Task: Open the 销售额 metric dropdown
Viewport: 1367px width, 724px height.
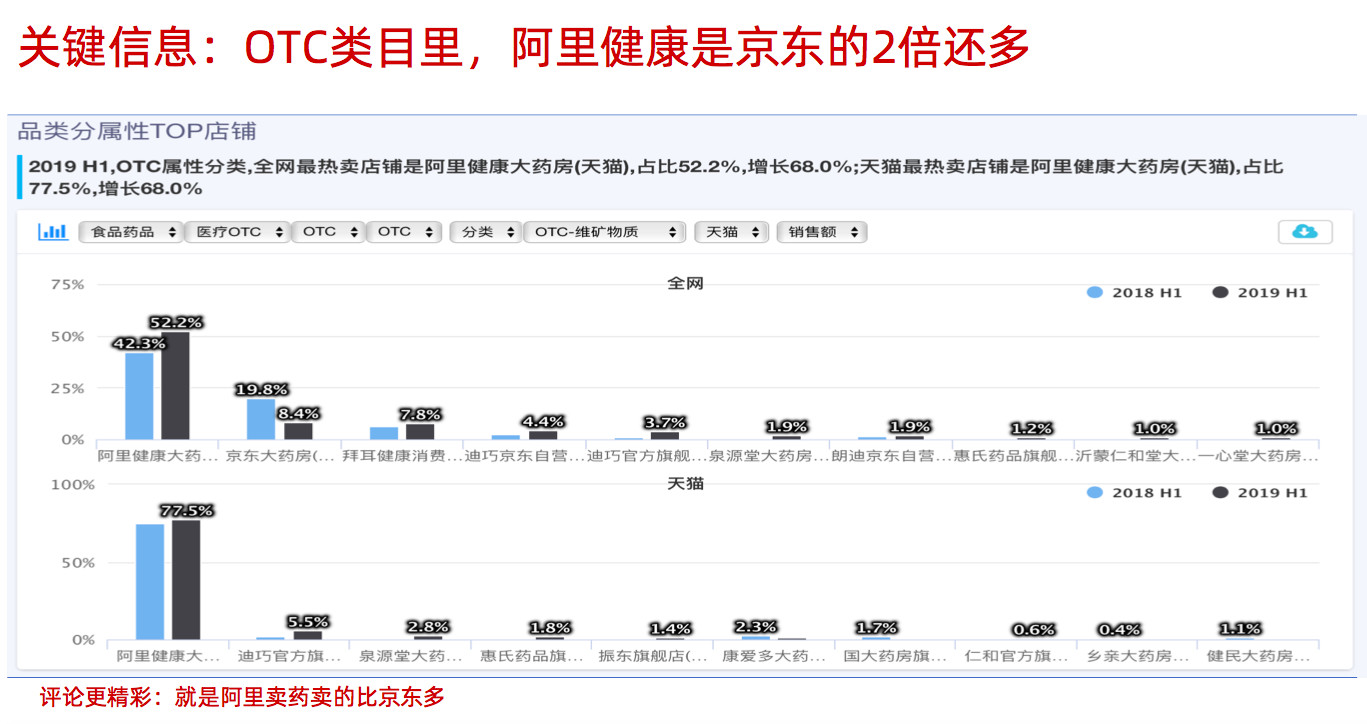Action: pyautogui.click(x=821, y=232)
